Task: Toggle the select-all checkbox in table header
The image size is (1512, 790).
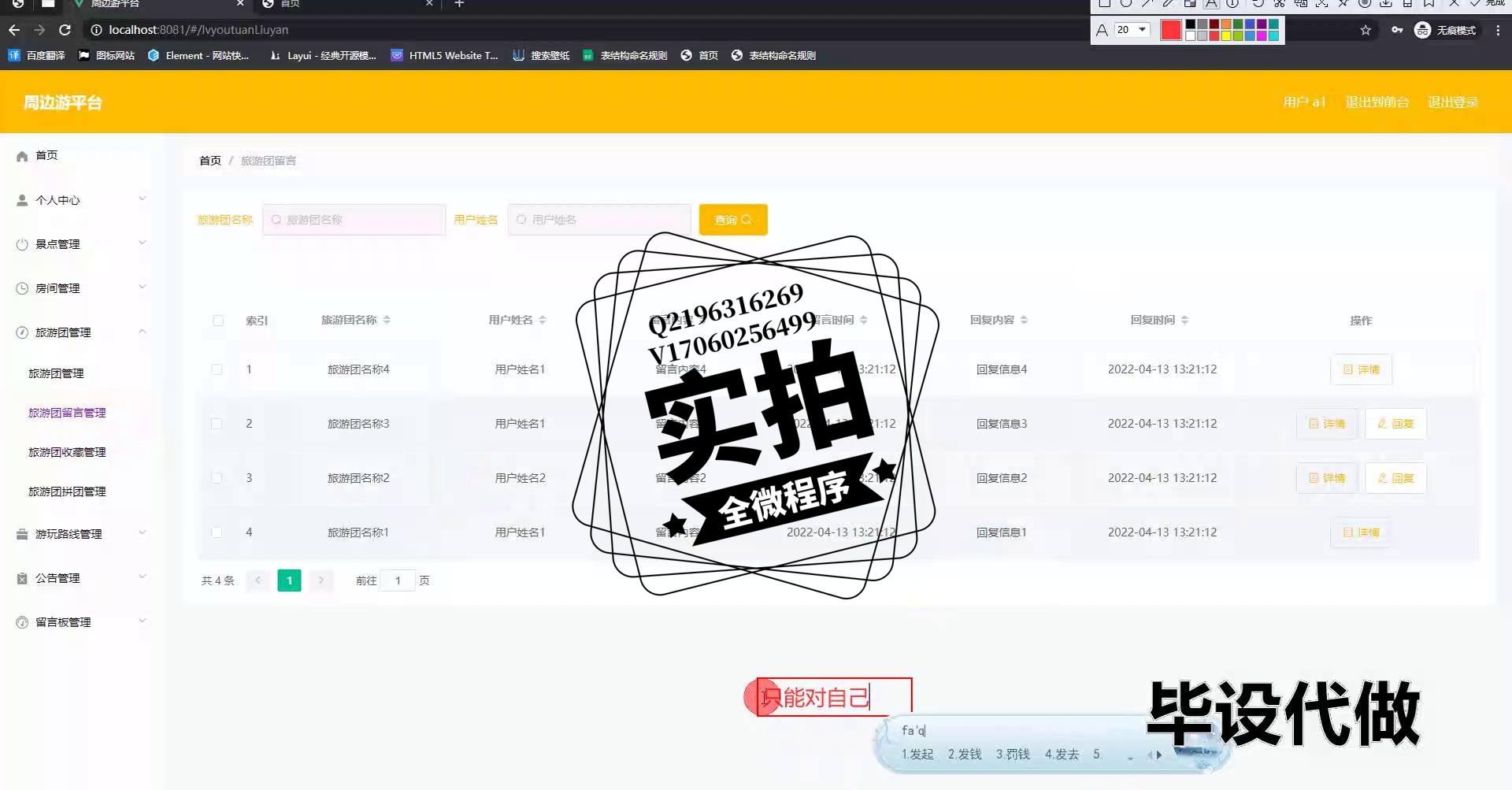Action: (218, 321)
